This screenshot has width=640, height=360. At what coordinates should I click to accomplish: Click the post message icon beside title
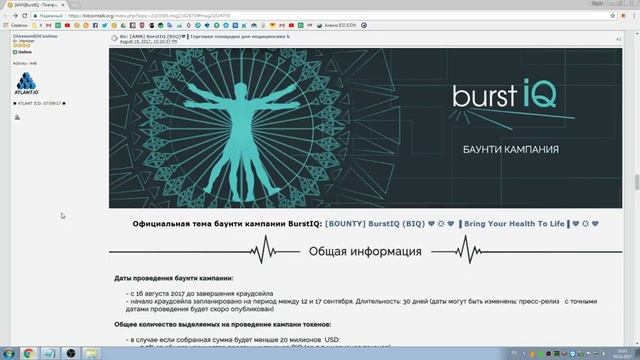pyautogui.click(x=114, y=38)
